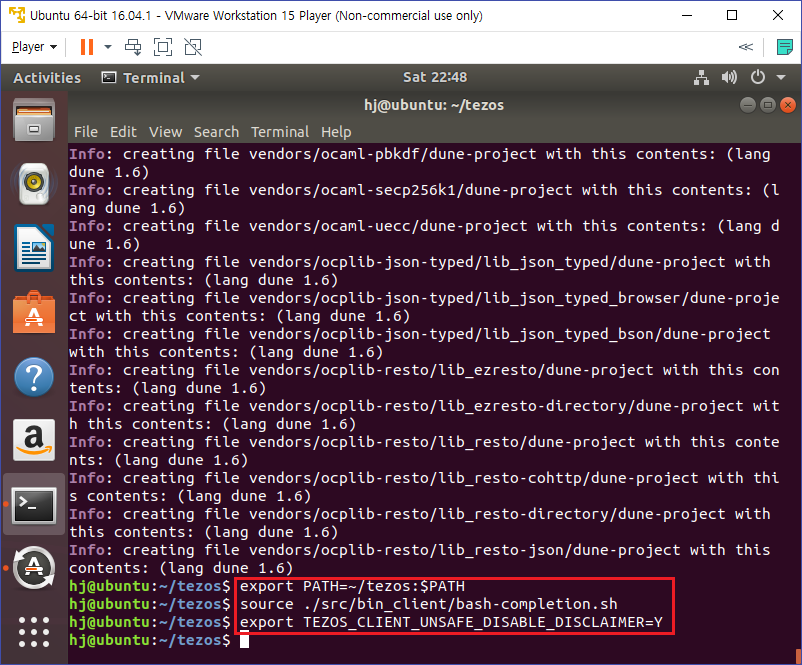
Task: Click export TEZOS_CLIENT_UNSAFE_DISABLE_DISCLAIMER=Y line
Action: pyautogui.click(x=451, y=622)
